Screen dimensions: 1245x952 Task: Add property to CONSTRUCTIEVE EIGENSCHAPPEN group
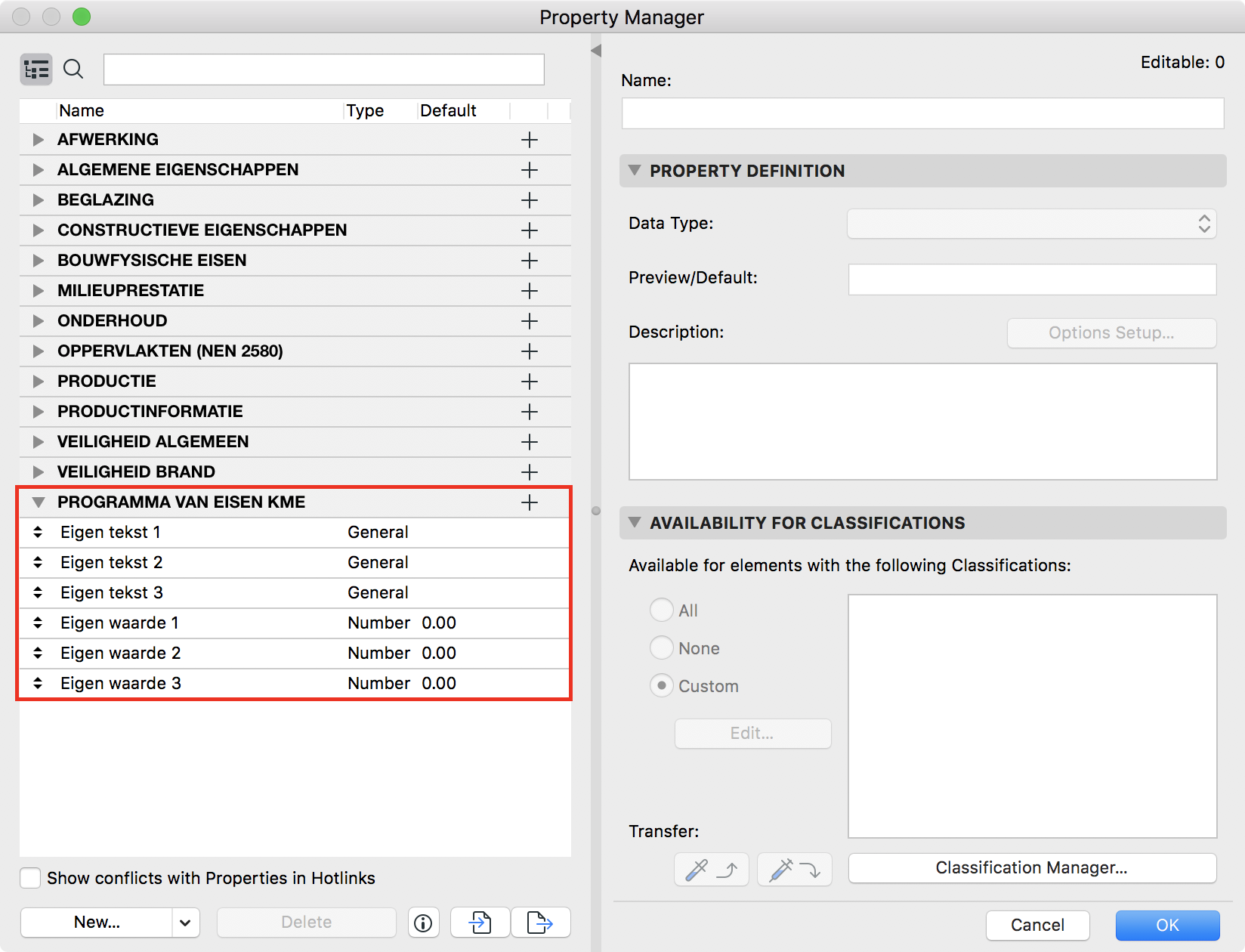point(530,230)
